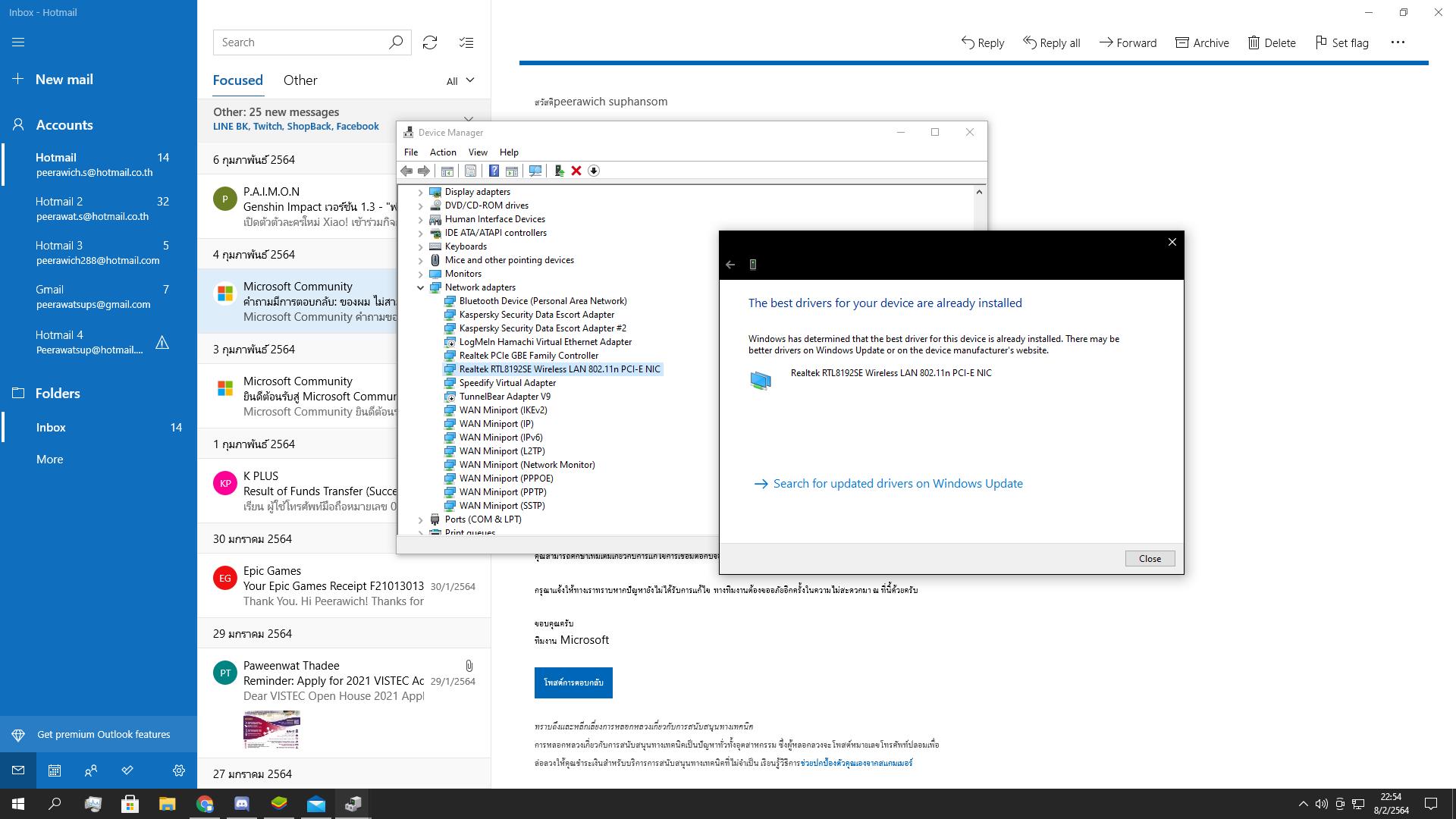Set flag on the open email

(x=1342, y=42)
